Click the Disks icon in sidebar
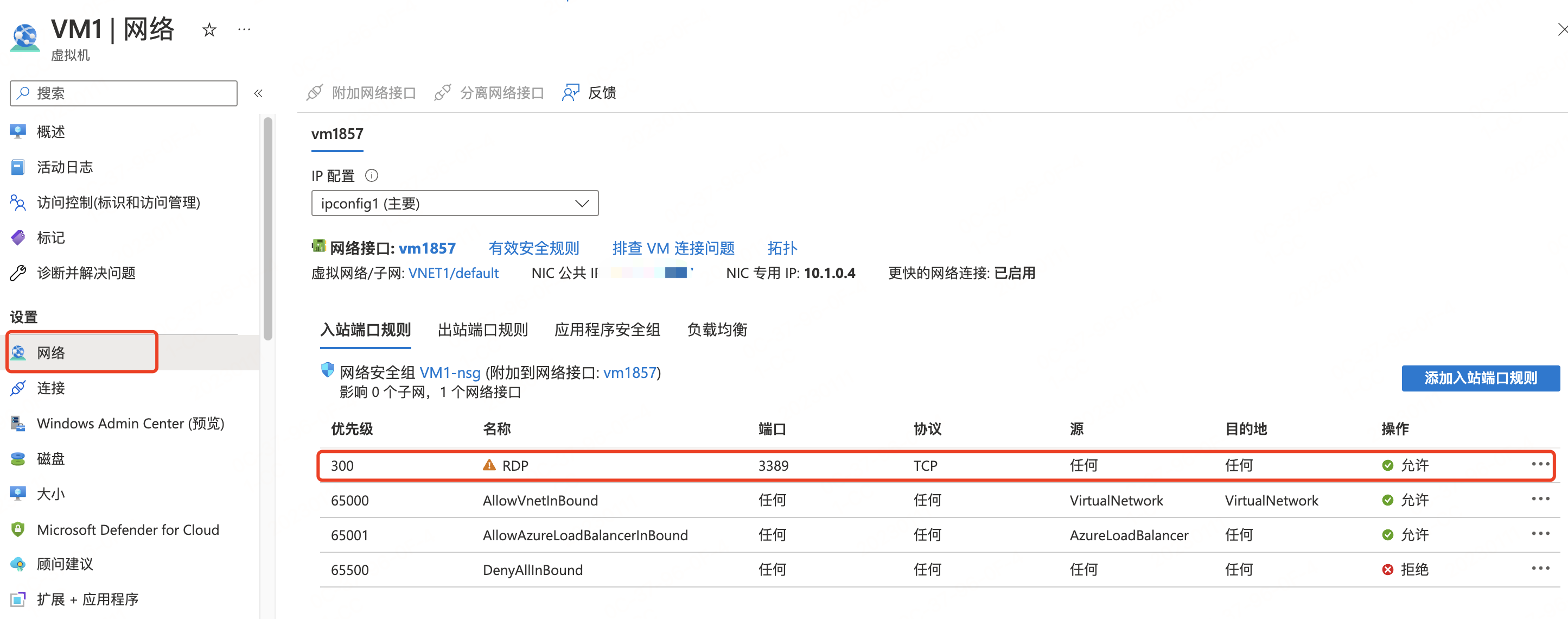The height and width of the screenshot is (619, 1568). (18, 459)
